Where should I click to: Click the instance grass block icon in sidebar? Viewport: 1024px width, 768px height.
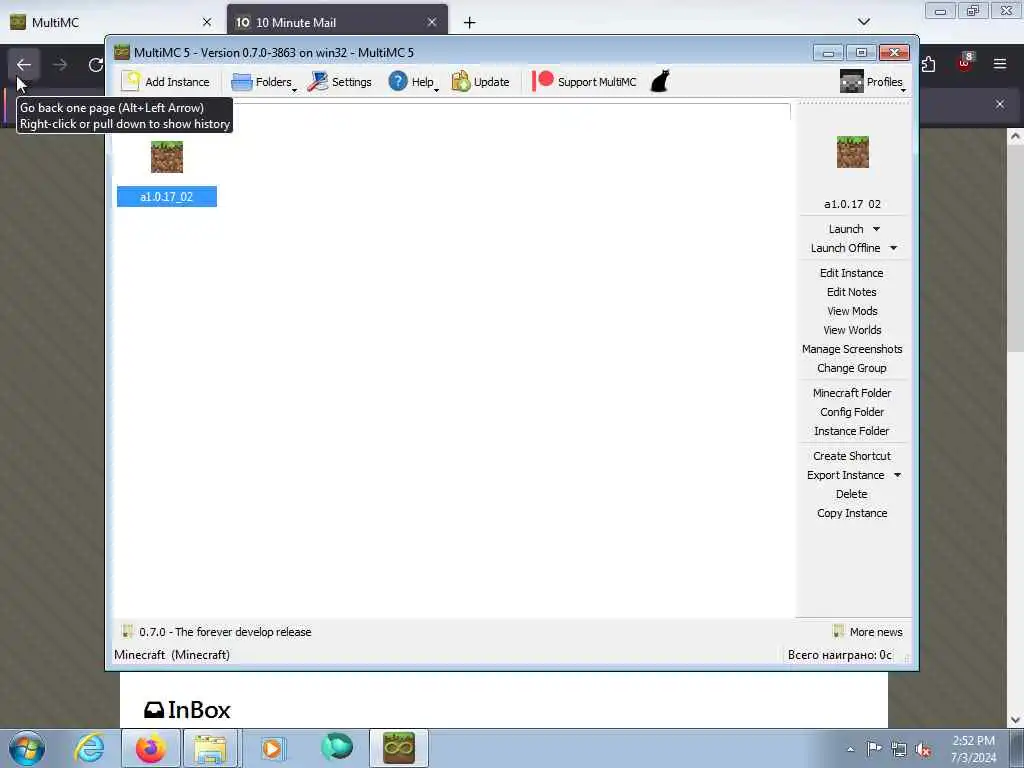(852, 152)
